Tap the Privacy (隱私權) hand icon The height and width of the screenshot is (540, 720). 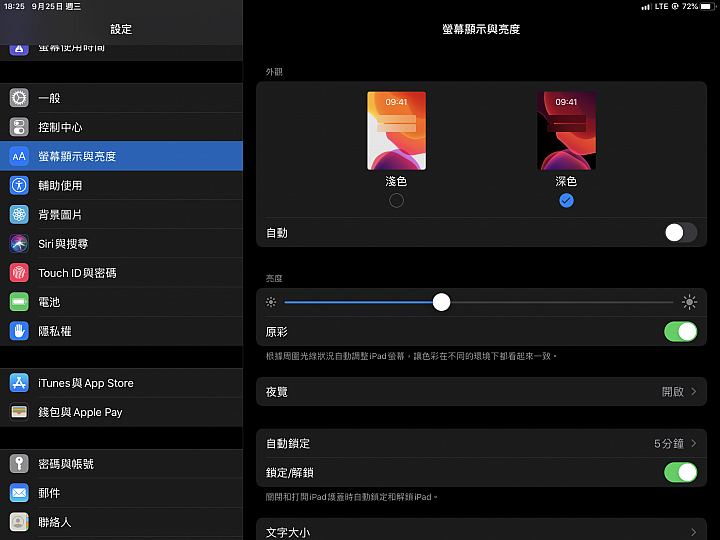click(19, 331)
